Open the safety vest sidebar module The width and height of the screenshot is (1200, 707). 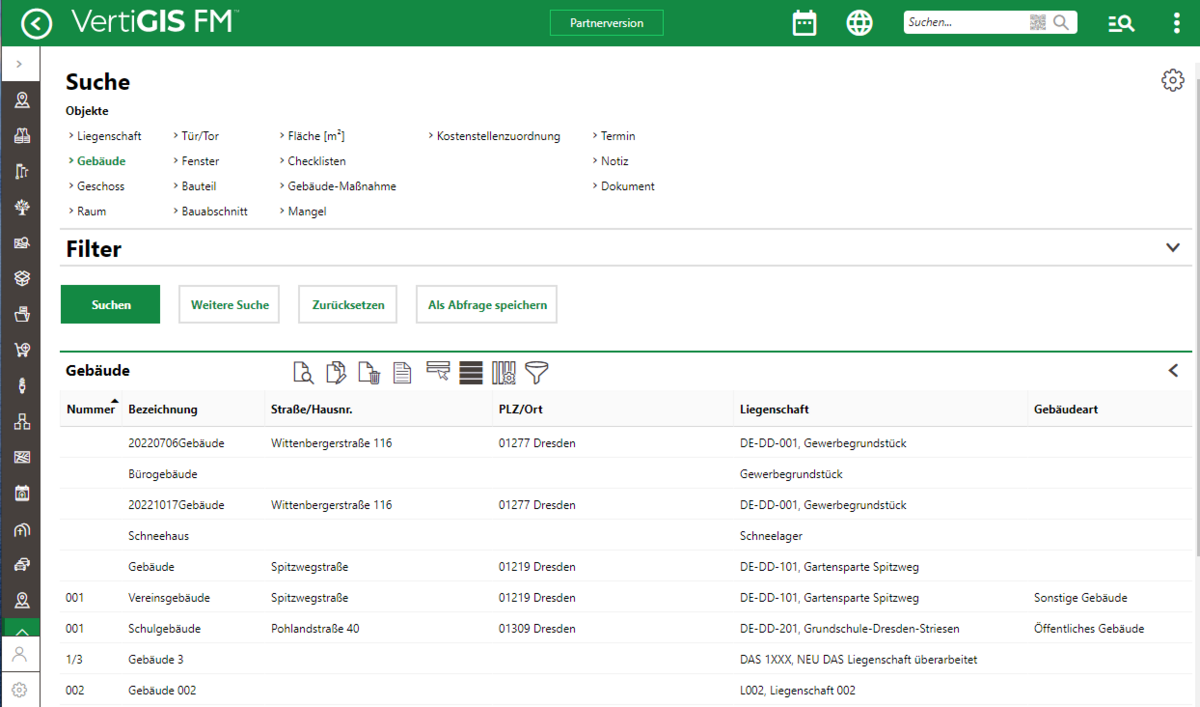point(21,136)
